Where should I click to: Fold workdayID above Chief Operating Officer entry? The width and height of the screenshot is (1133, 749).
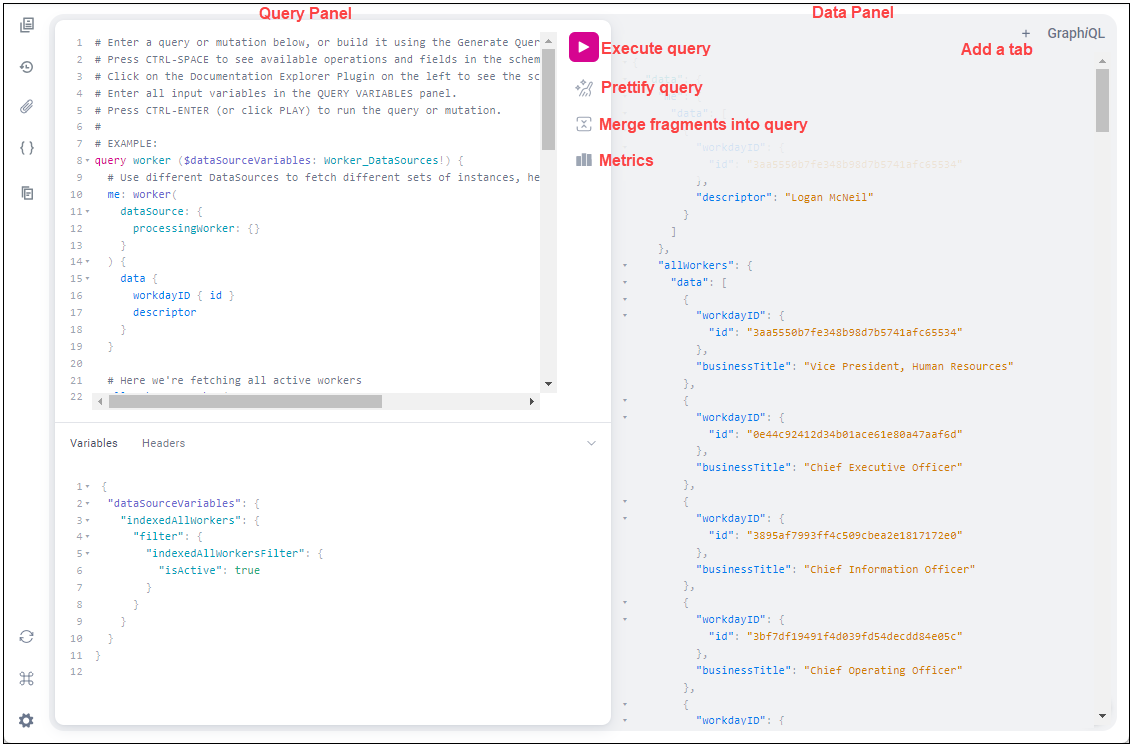click(x=625, y=620)
